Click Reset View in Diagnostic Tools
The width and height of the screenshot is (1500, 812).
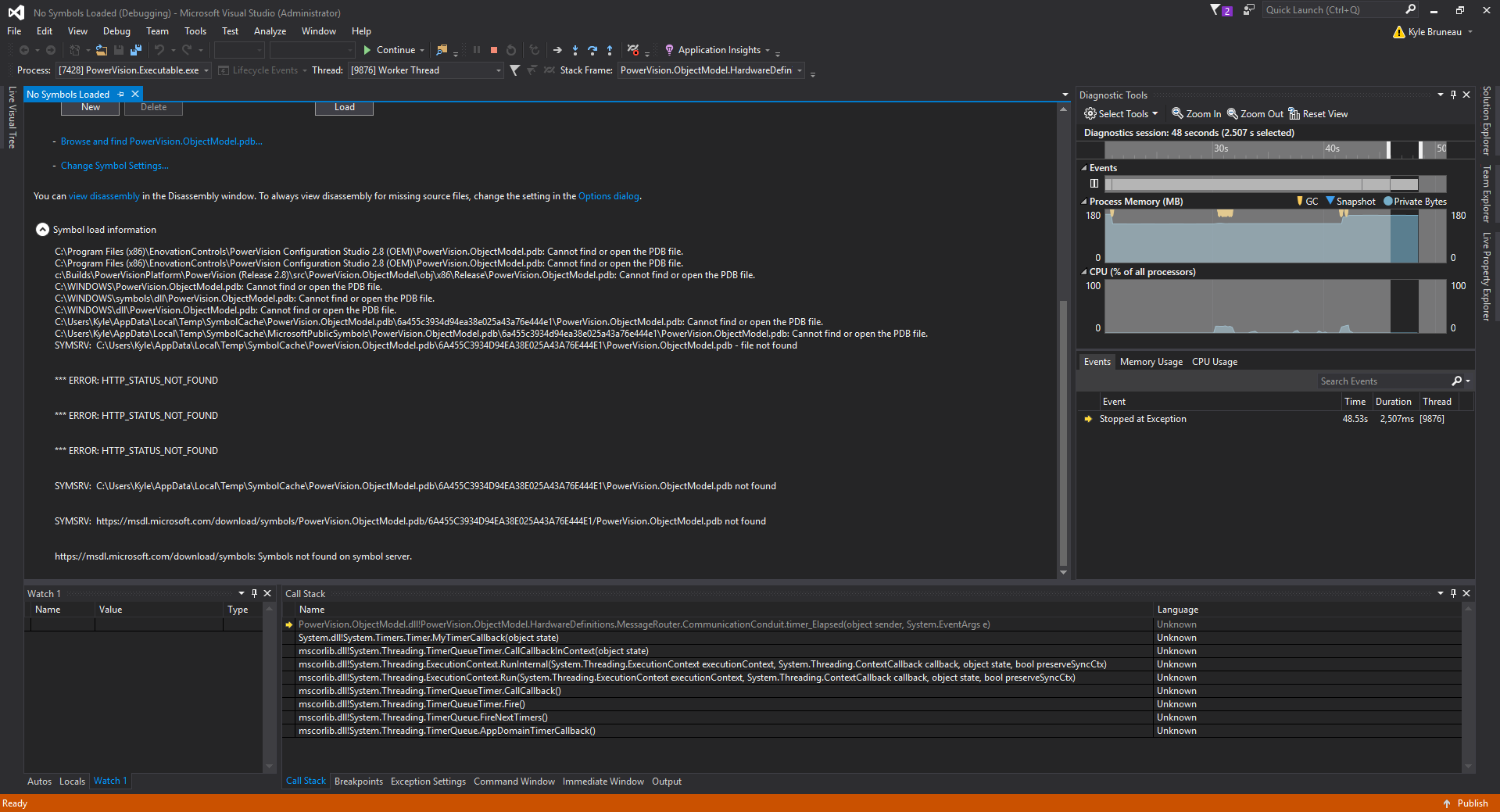(1318, 113)
